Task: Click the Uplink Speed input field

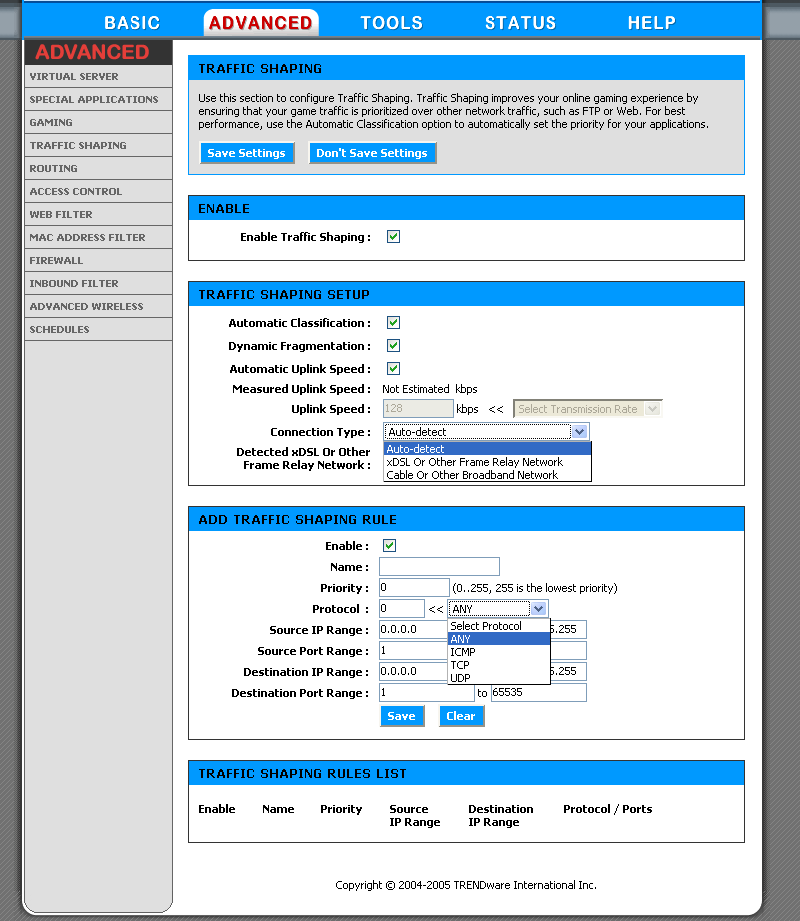Action: 418,408
